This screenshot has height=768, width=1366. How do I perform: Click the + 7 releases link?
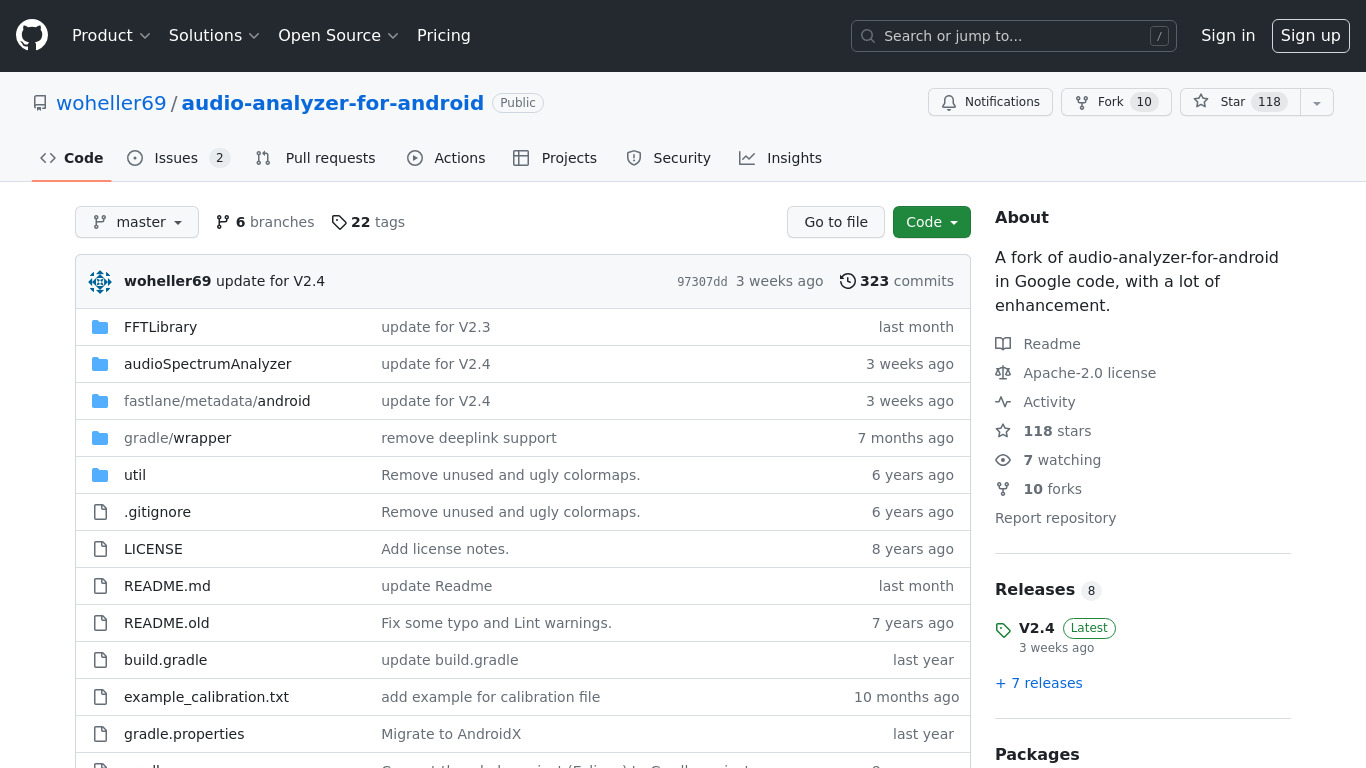1039,683
